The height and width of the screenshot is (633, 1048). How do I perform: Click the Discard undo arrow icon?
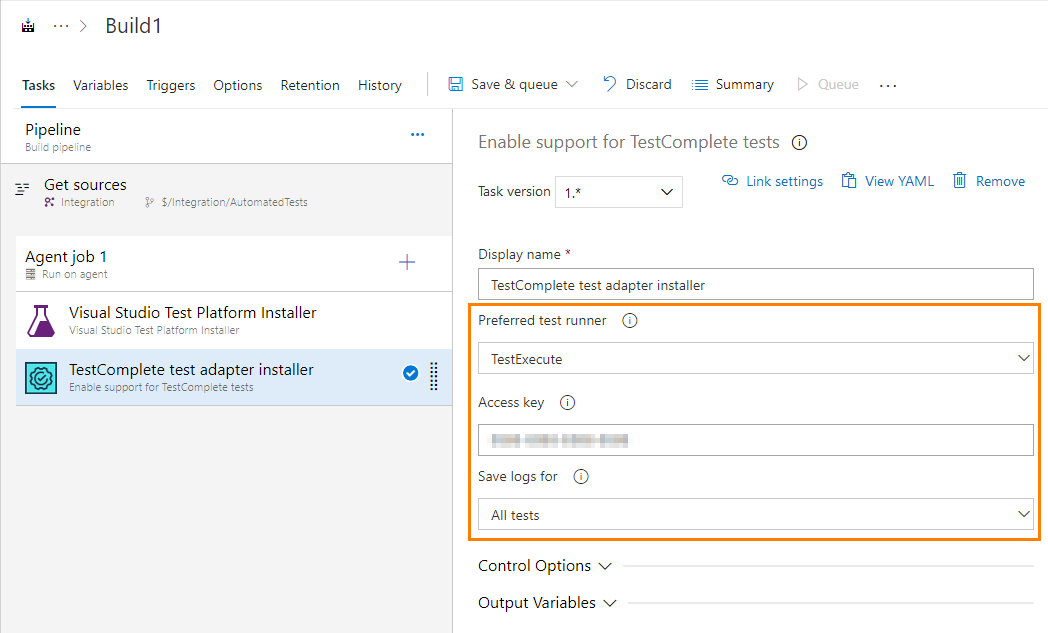[x=610, y=84]
